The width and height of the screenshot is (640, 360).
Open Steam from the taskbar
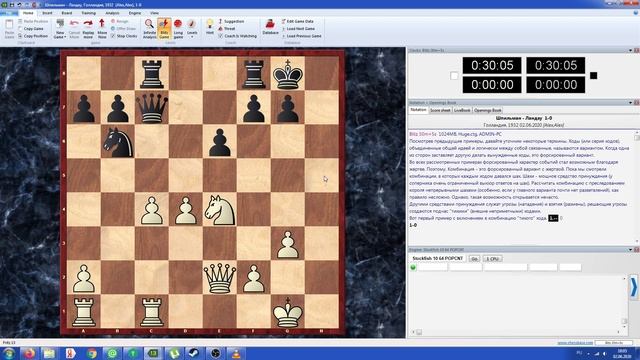click(x=194, y=353)
